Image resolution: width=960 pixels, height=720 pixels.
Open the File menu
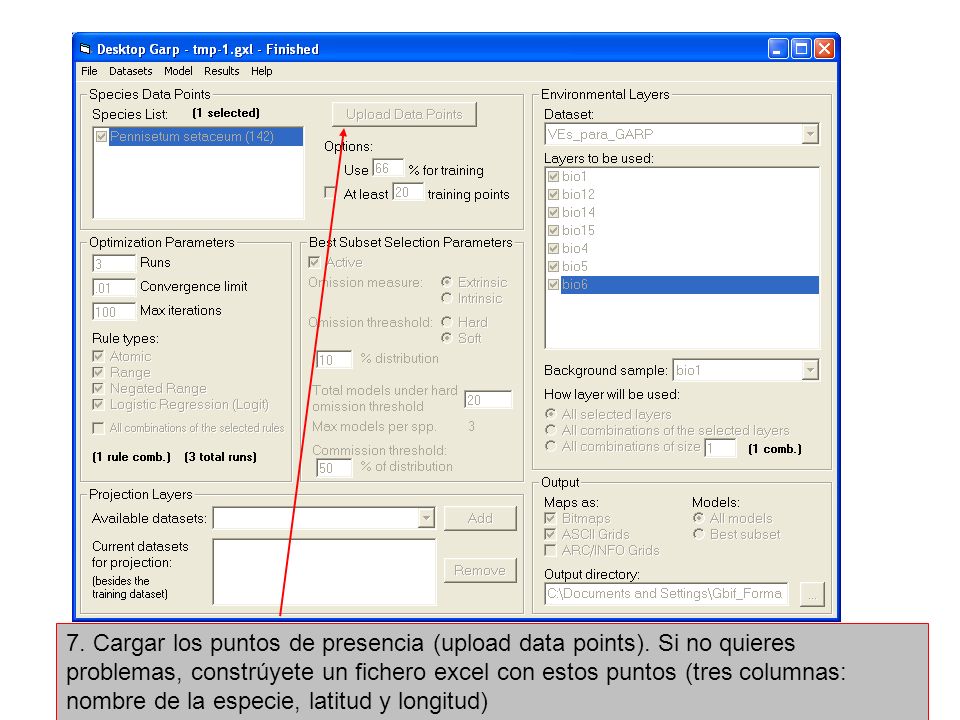click(x=89, y=71)
